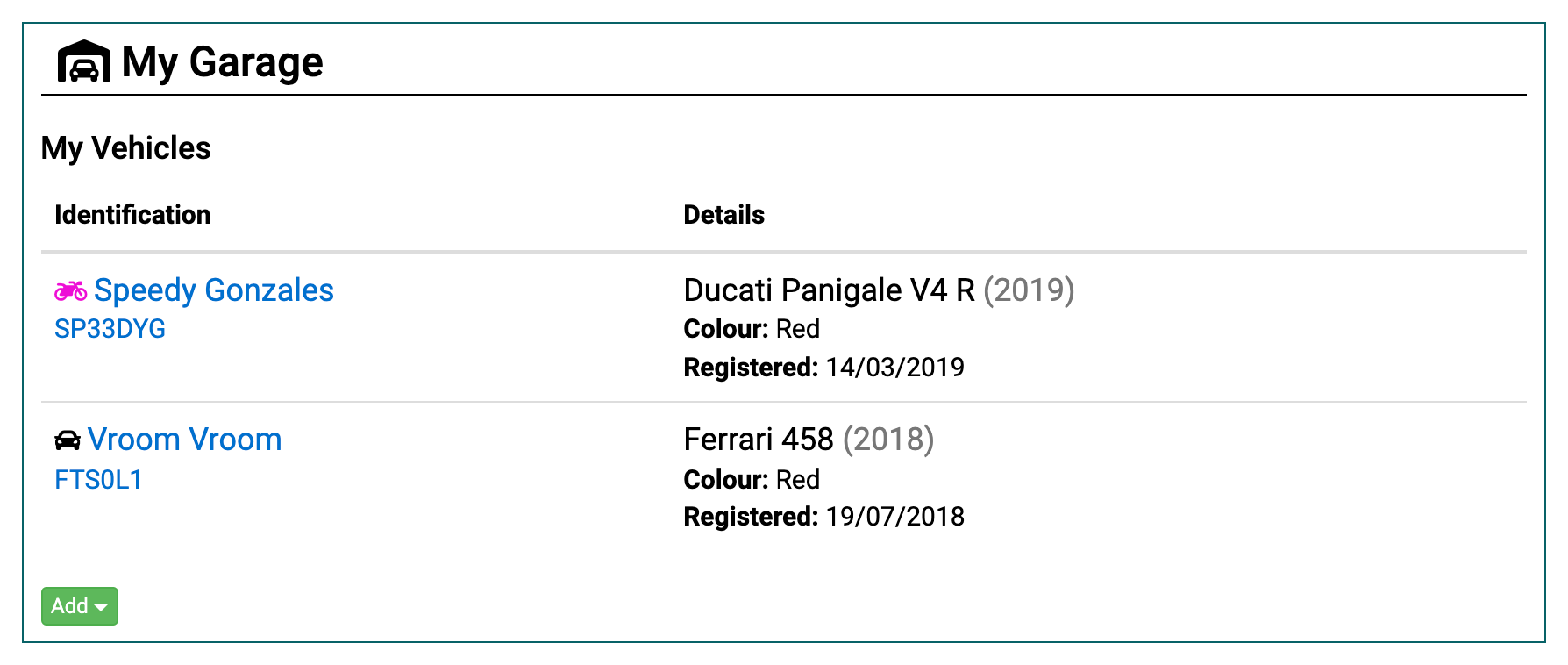Click Colour: Red under the Ferrari
This screenshot has width=1568, height=665.
click(752, 480)
